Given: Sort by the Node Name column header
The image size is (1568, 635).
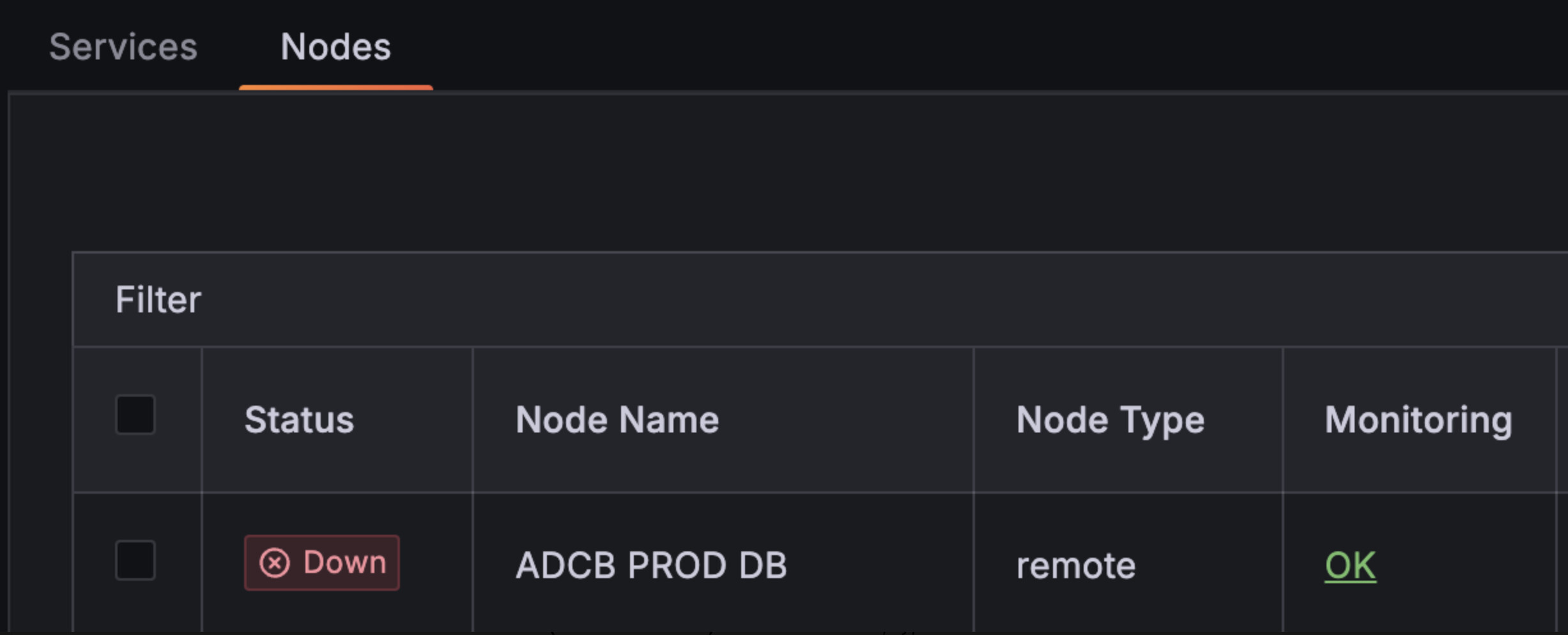Looking at the screenshot, I should [617, 420].
